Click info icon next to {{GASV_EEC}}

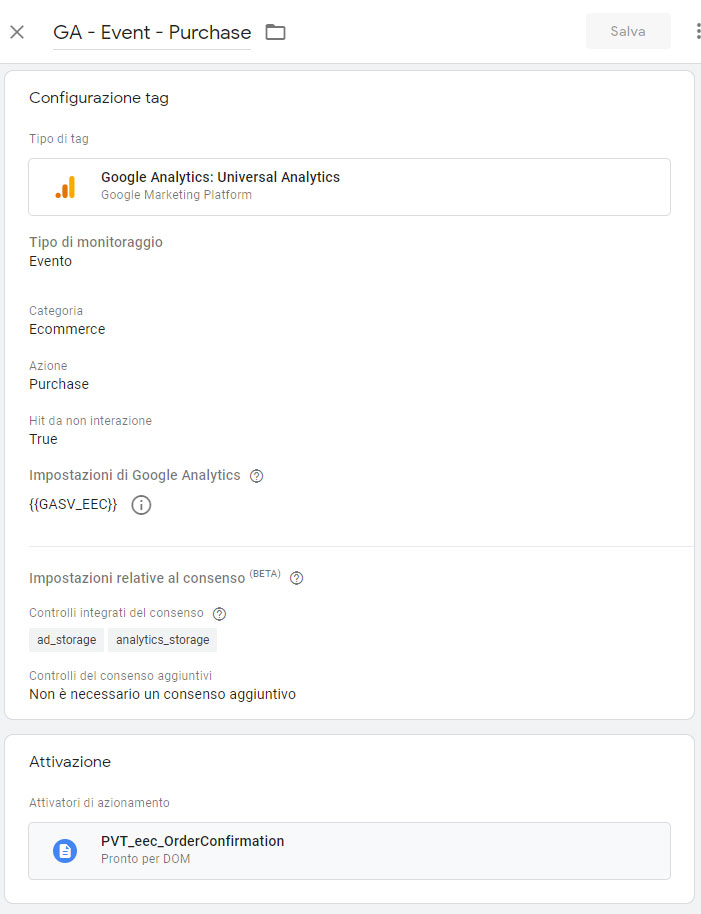click(141, 505)
